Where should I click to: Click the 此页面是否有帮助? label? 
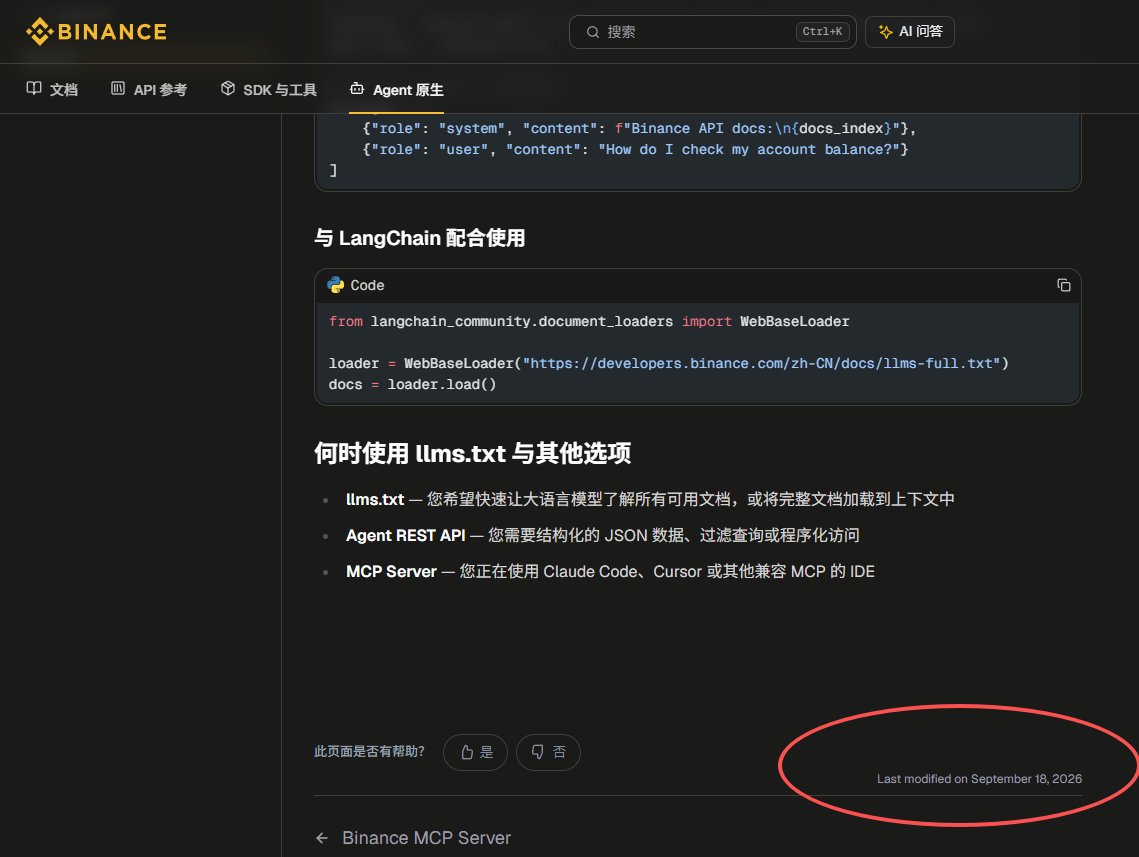pos(369,752)
